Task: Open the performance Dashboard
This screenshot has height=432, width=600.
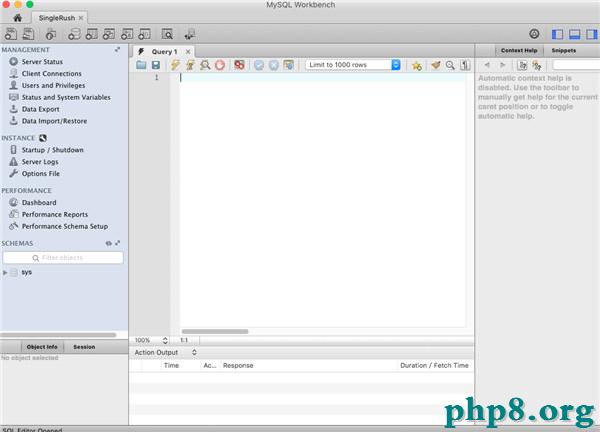Action: (x=39, y=202)
